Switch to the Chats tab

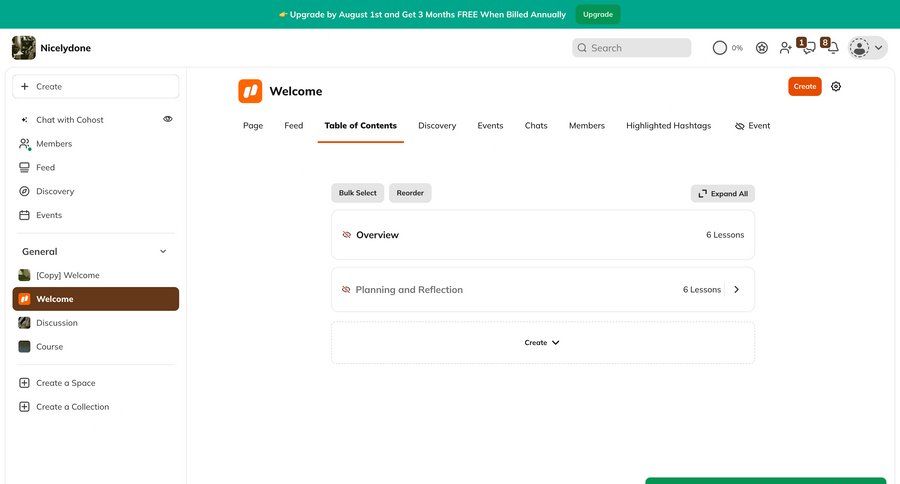[x=536, y=125]
